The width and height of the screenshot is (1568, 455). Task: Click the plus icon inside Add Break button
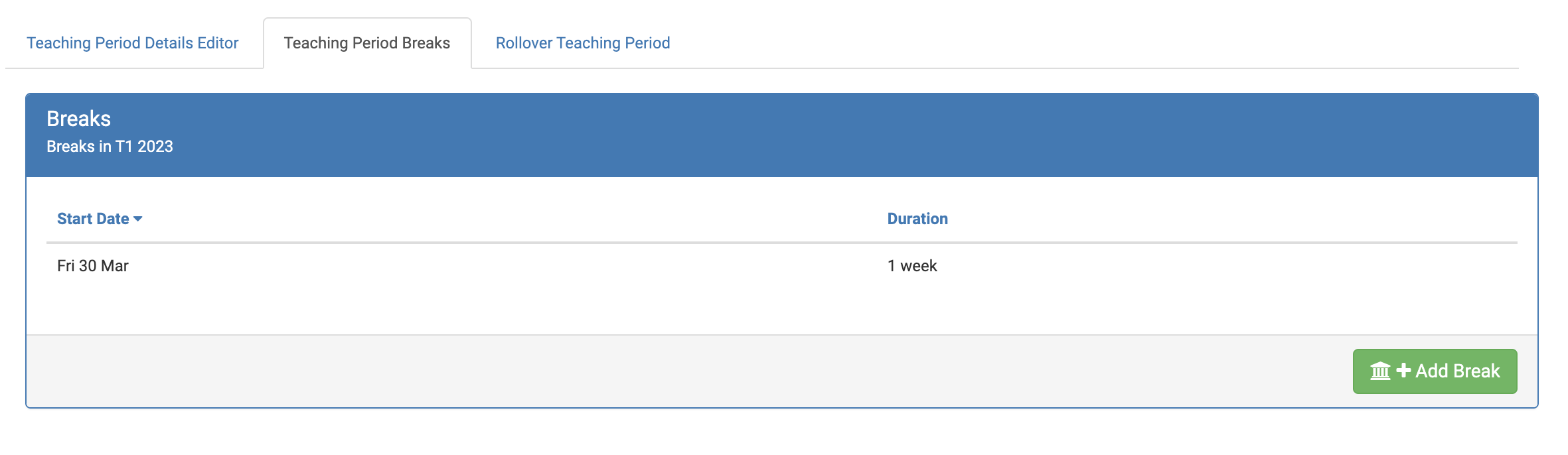(1403, 371)
